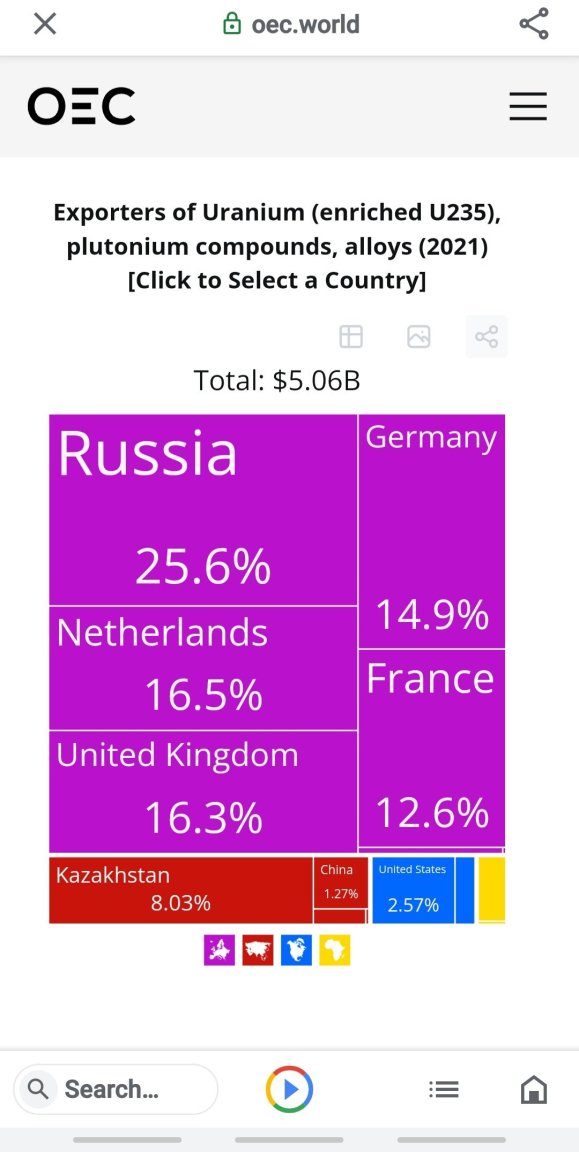Click the OEC logo
The height and width of the screenshot is (1152, 579).
[82, 107]
